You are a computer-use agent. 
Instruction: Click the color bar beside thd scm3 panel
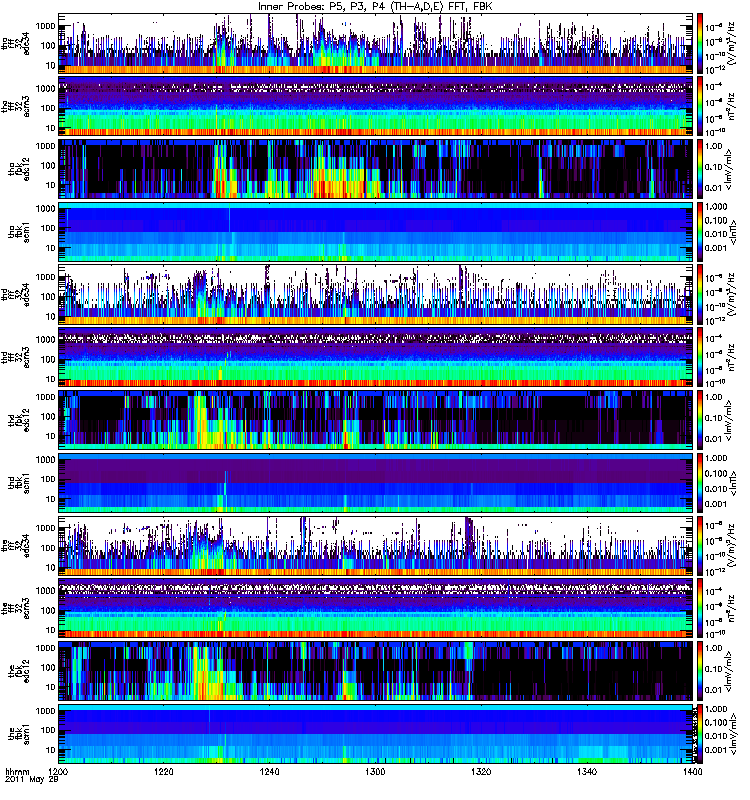point(699,358)
